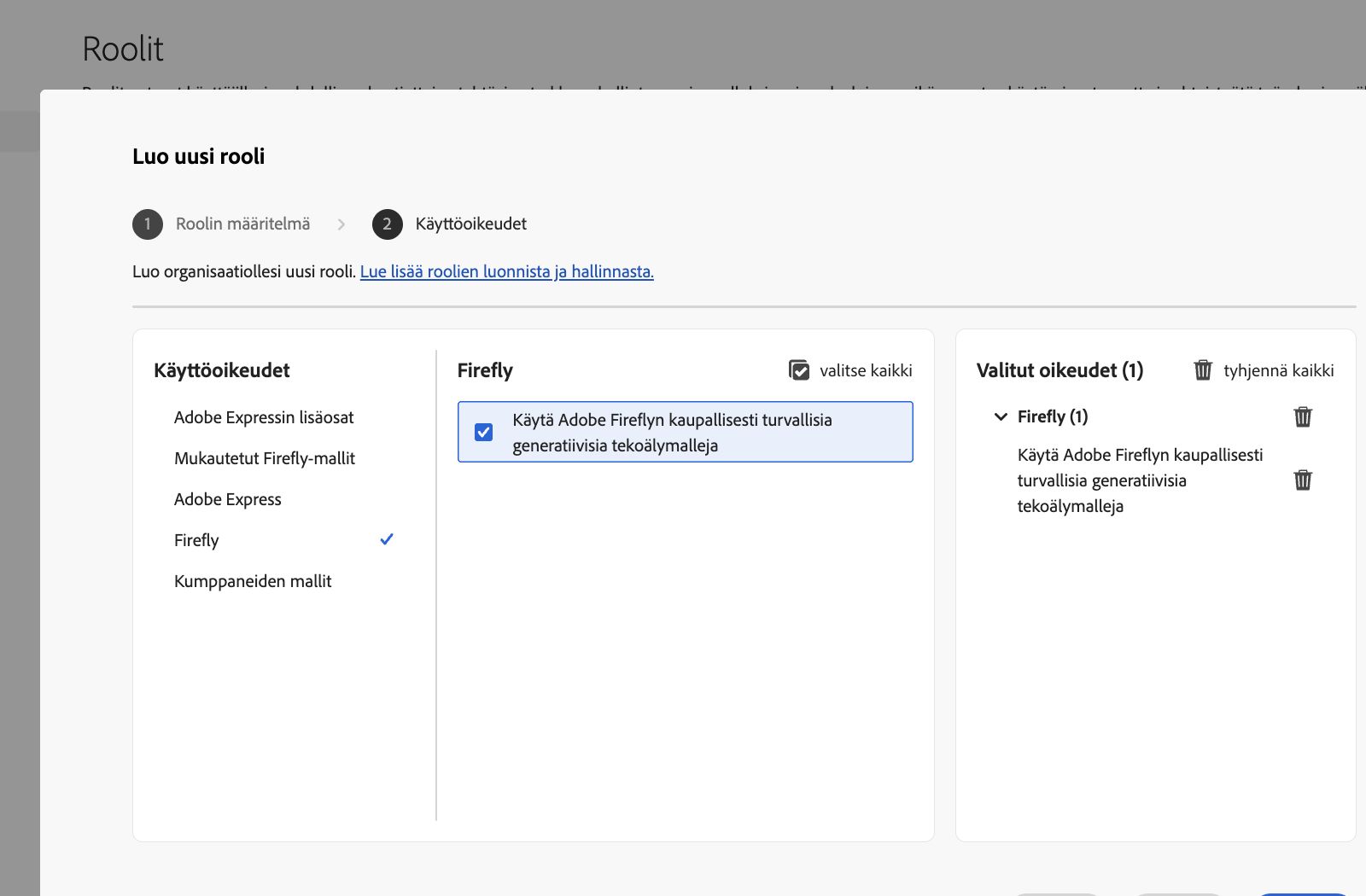The width and height of the screenshot is (1366, 896).
Task: Delete the Firefly (1) group from selected rights
Action: coord(1303,417)
